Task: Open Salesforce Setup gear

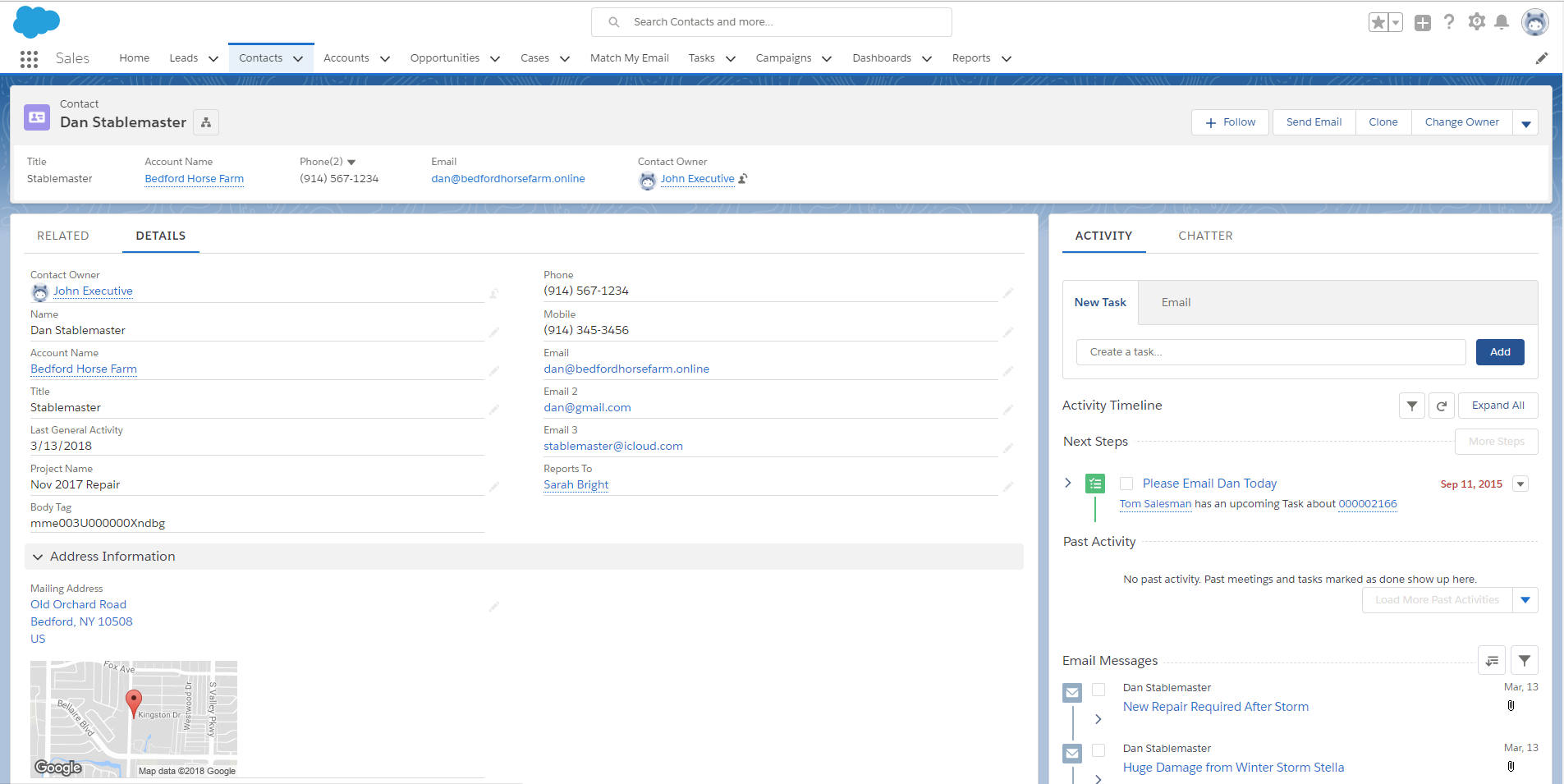Action: [1476, 22]
